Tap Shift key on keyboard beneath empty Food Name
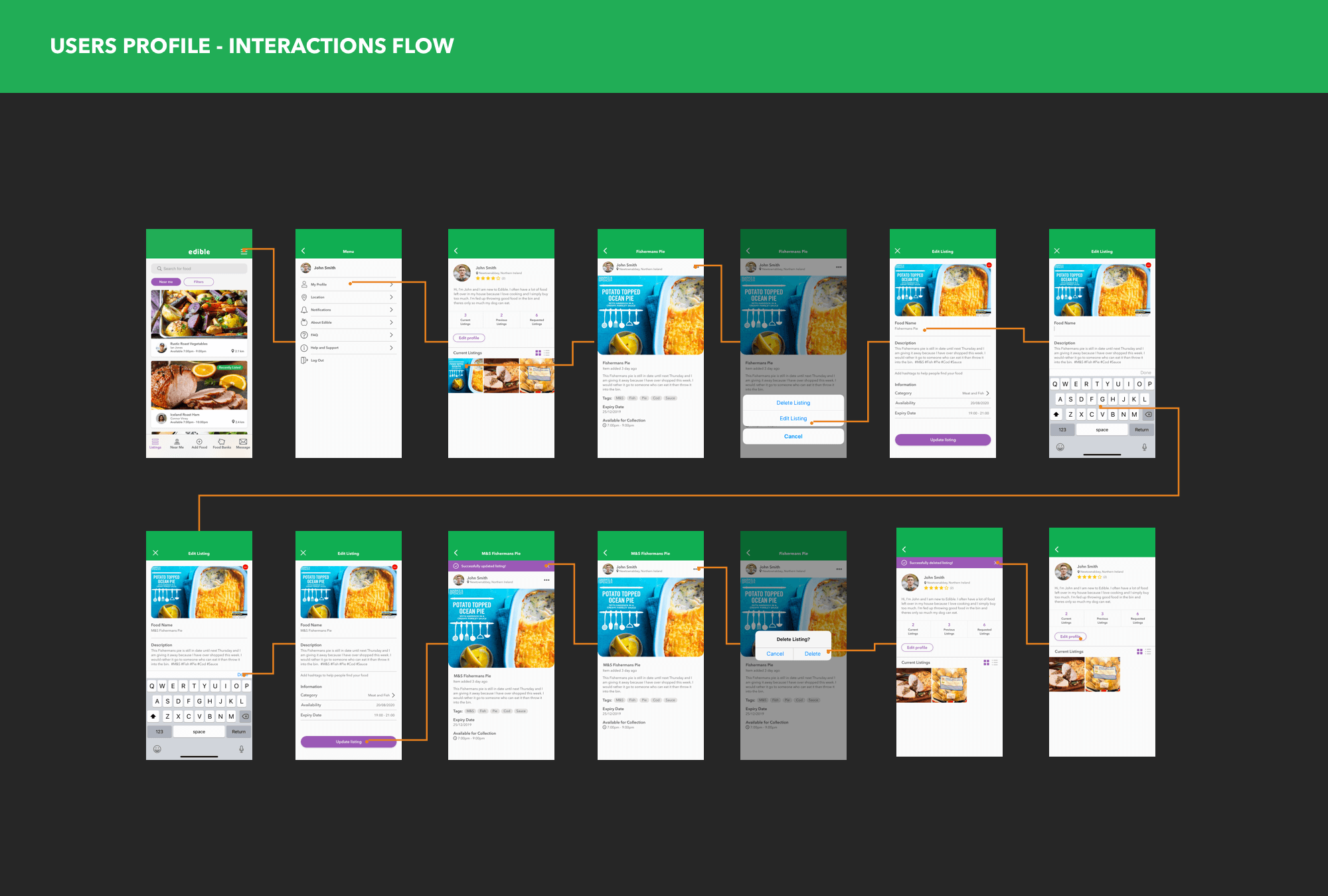1328x896 pixels. [1056, 414]
